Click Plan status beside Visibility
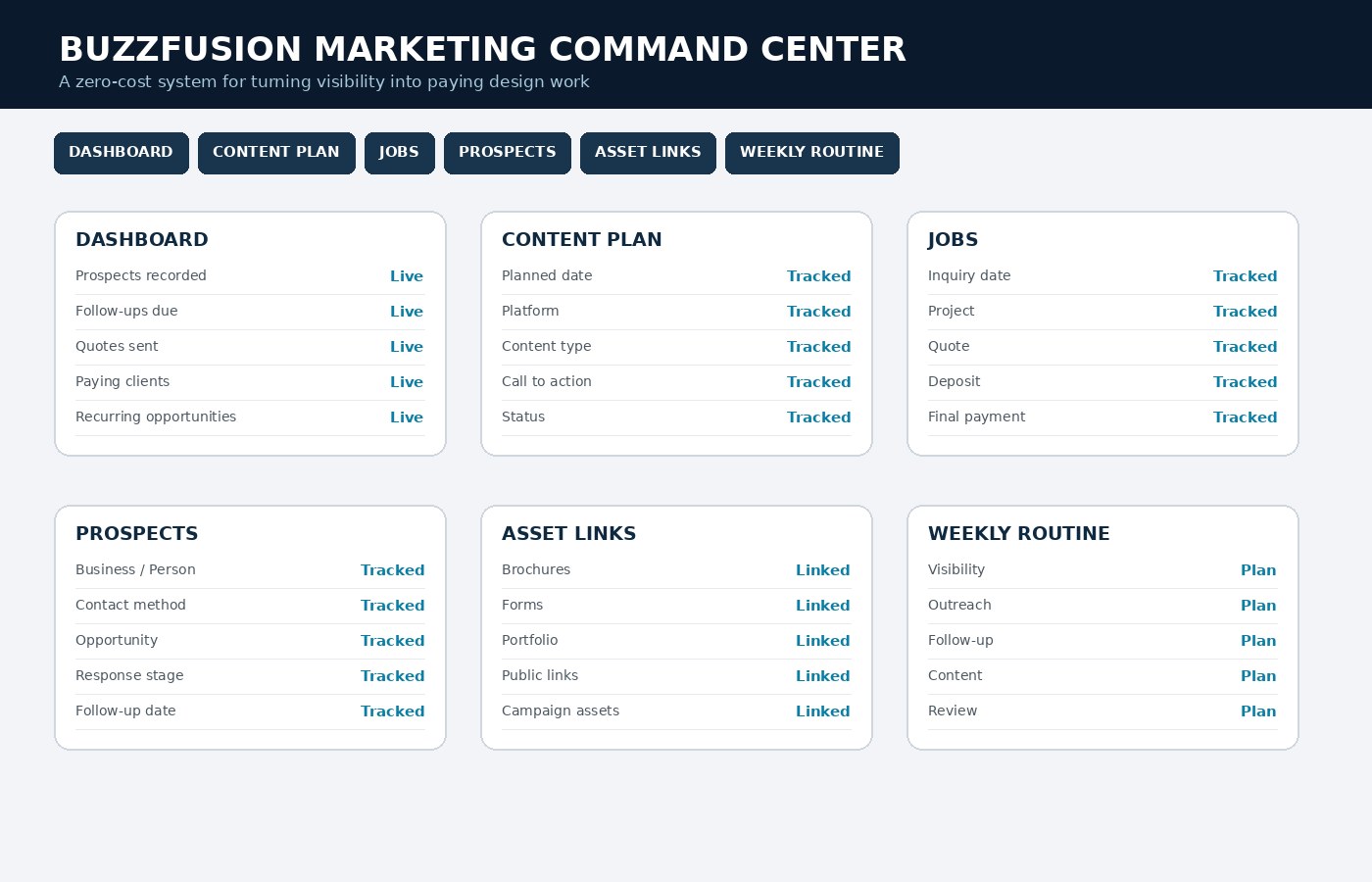 [x=1258, y=570]
